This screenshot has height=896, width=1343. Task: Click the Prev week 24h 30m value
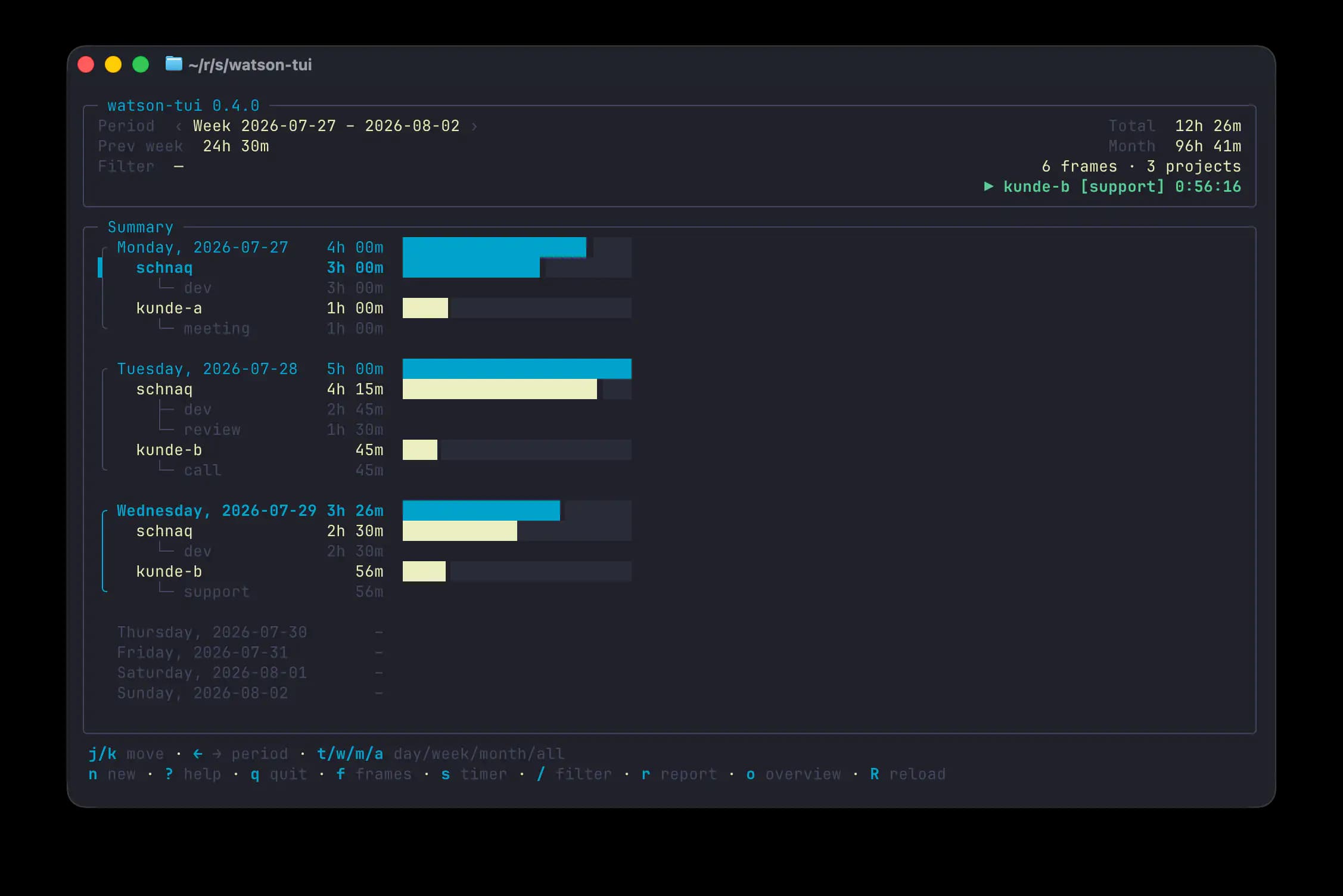click(x=236, y=146)
